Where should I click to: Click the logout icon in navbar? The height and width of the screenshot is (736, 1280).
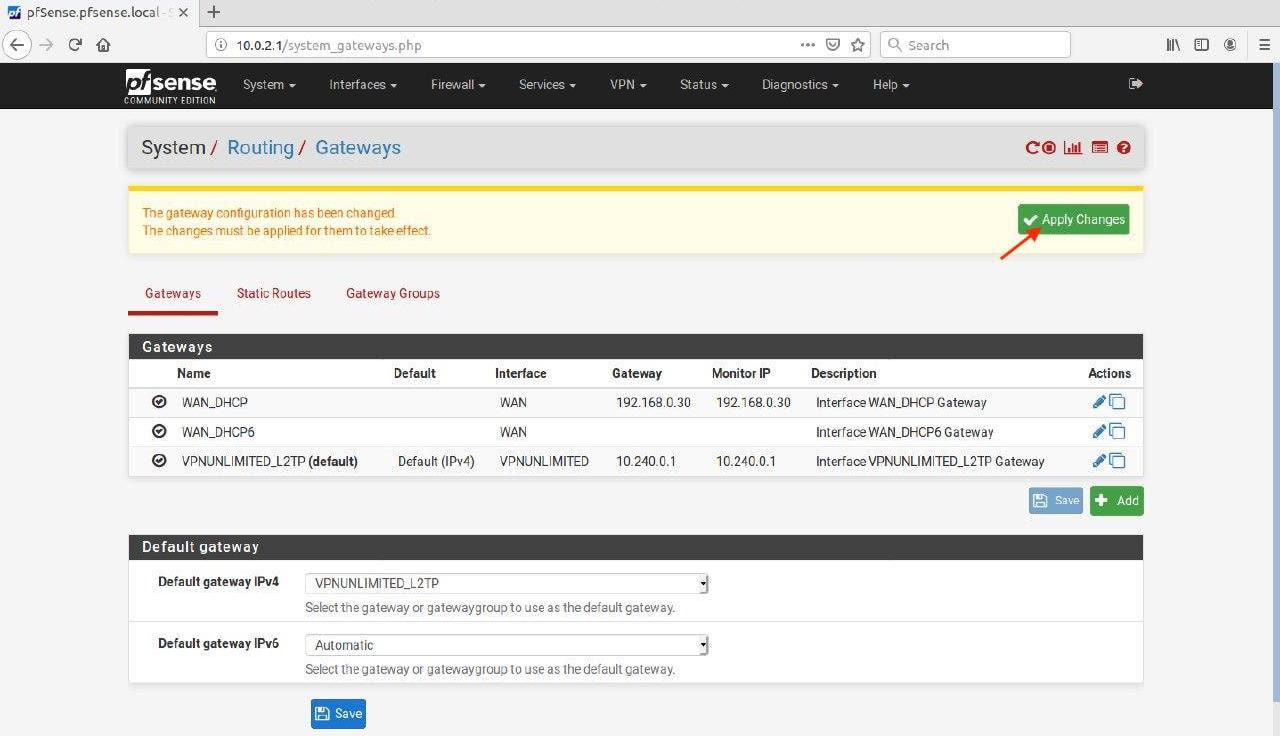coord(1135,84)
